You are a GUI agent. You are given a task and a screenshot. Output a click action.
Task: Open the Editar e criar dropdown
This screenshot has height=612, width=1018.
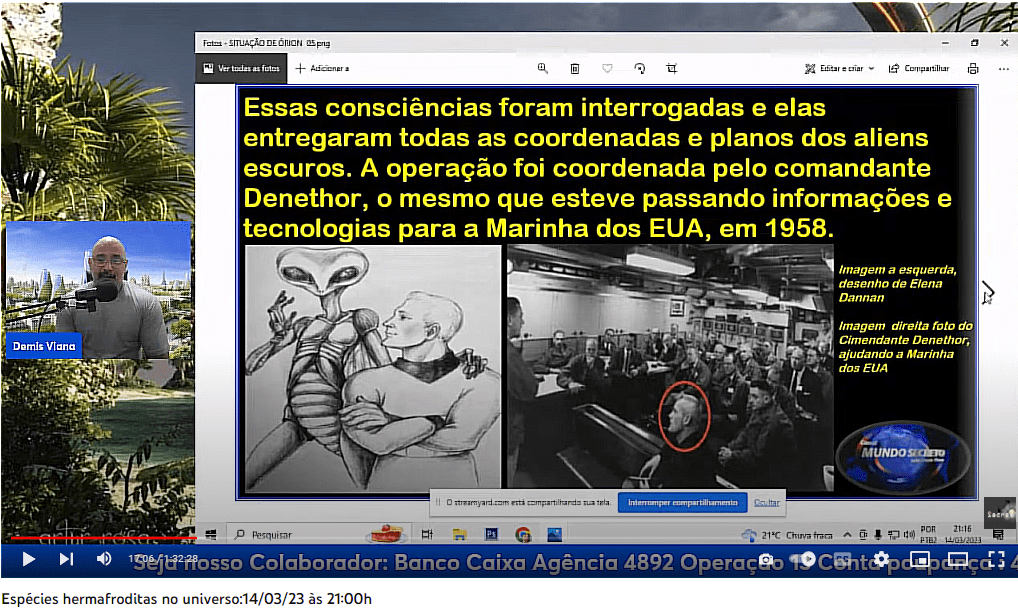point(840,68)
